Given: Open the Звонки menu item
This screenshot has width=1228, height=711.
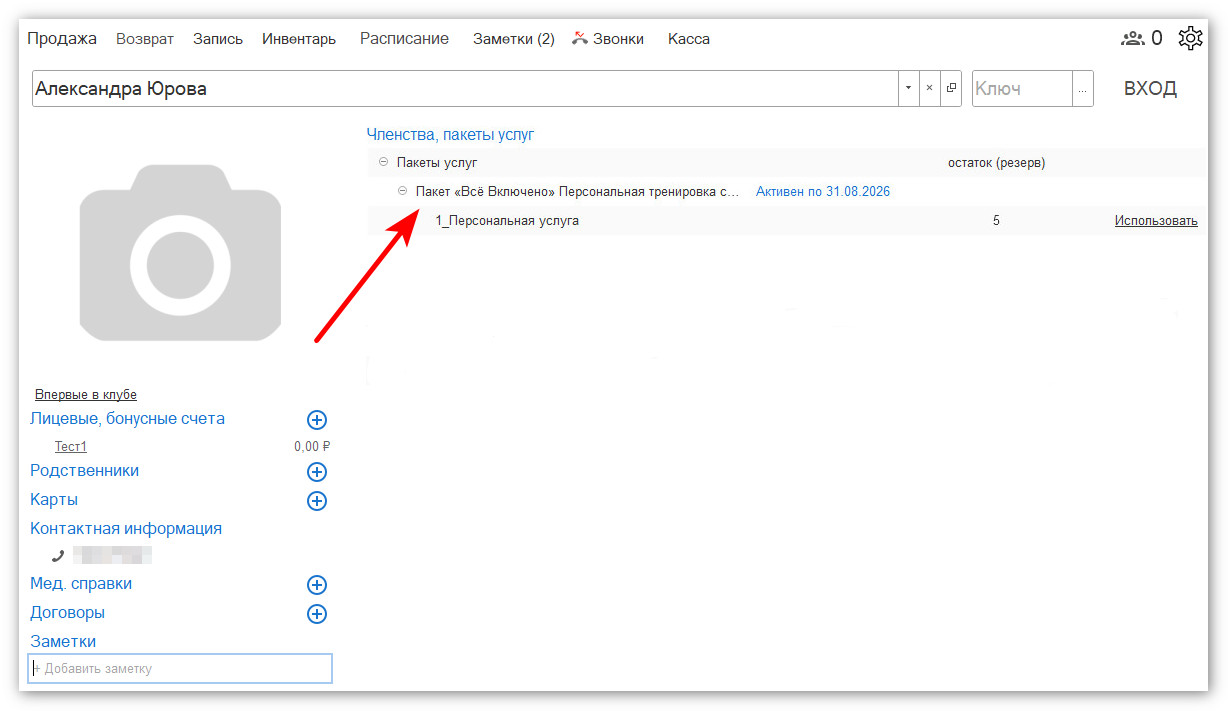Looking at the screenshot, I should (608, 39).
